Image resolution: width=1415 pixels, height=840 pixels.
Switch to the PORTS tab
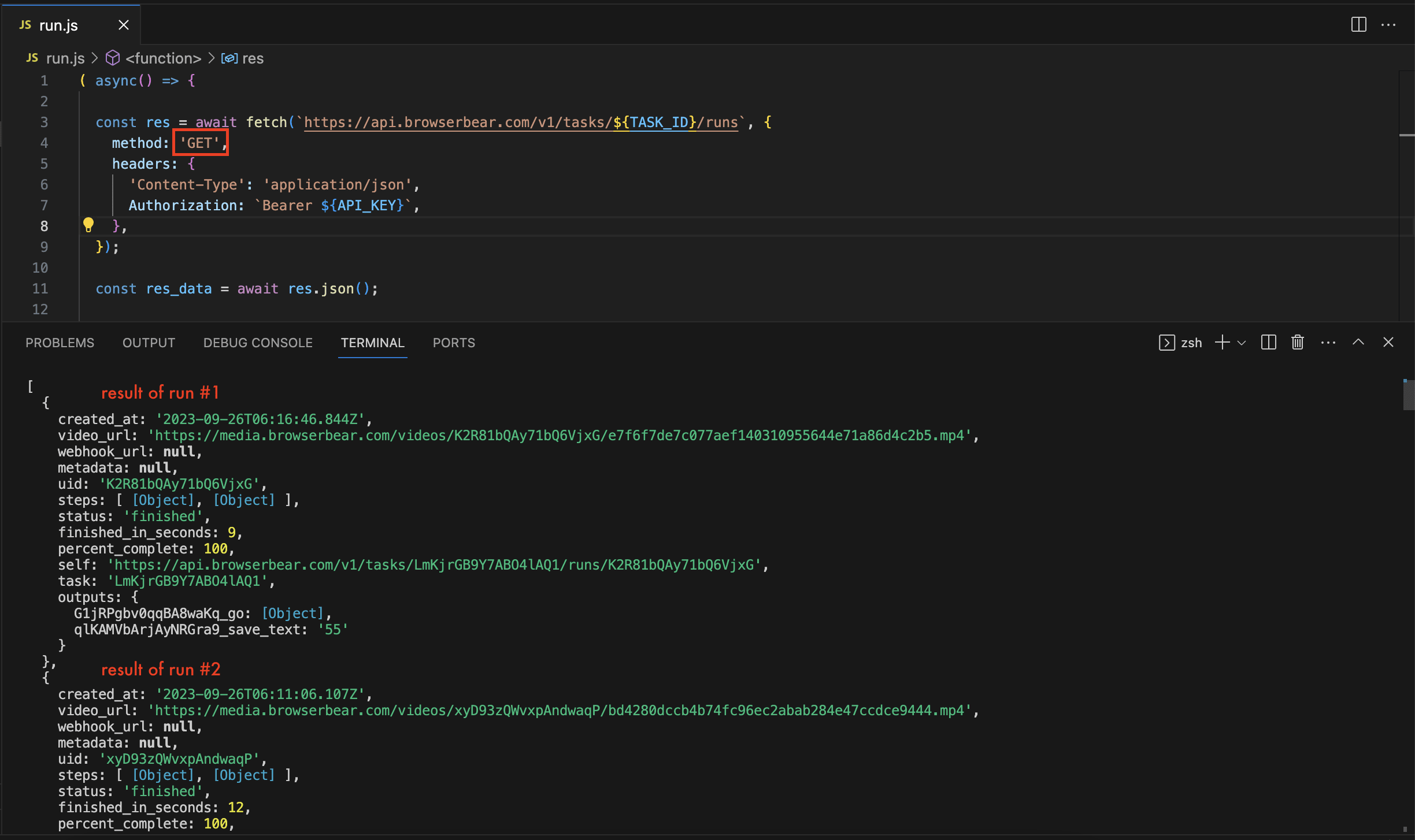coord(454,342)
